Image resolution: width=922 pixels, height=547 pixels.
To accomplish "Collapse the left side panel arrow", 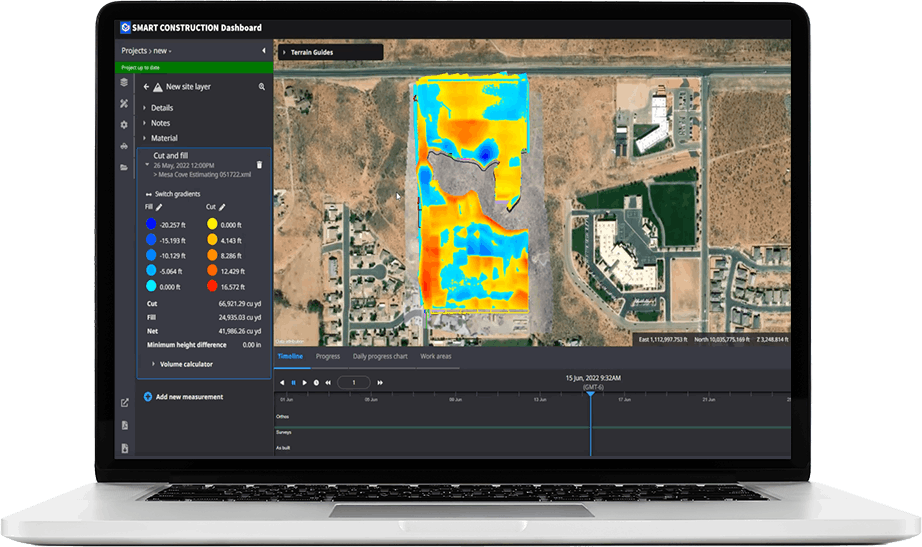I will (263, 51).
